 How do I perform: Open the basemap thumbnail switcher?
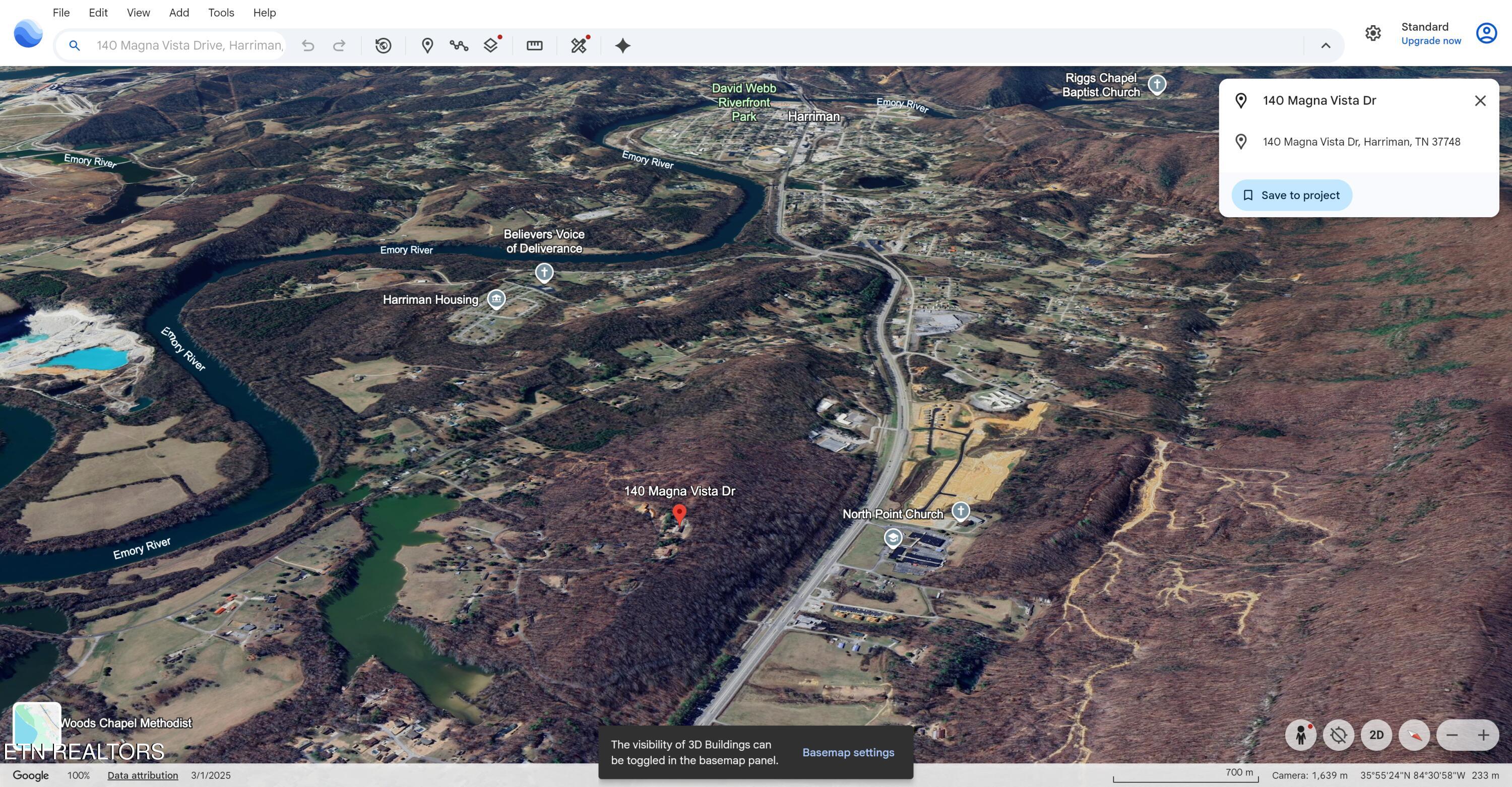[37, 726]
